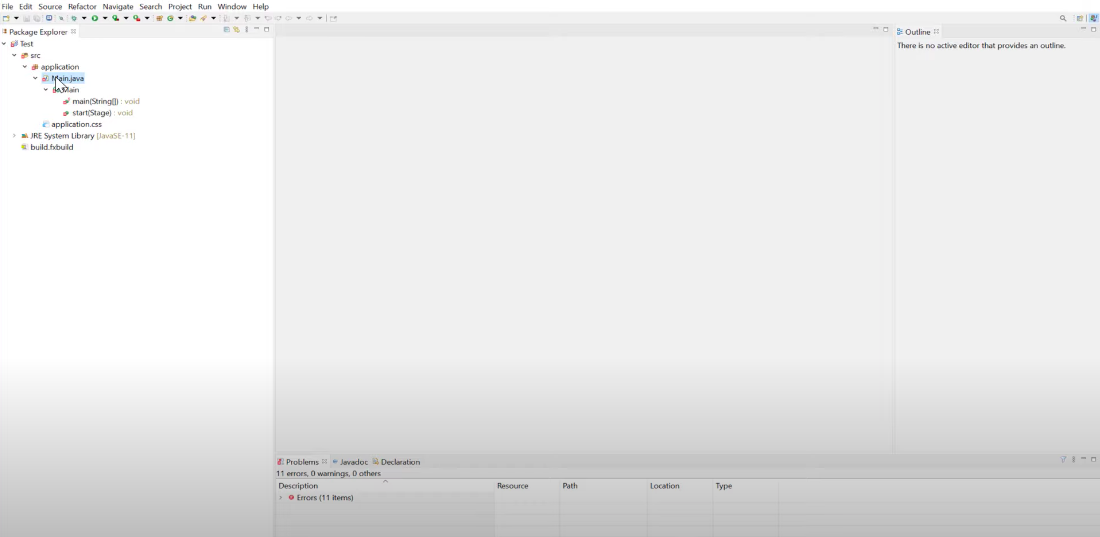Minimize the Package Explorer panel
Screen dimensions: 1100x537
pos(257,29)
